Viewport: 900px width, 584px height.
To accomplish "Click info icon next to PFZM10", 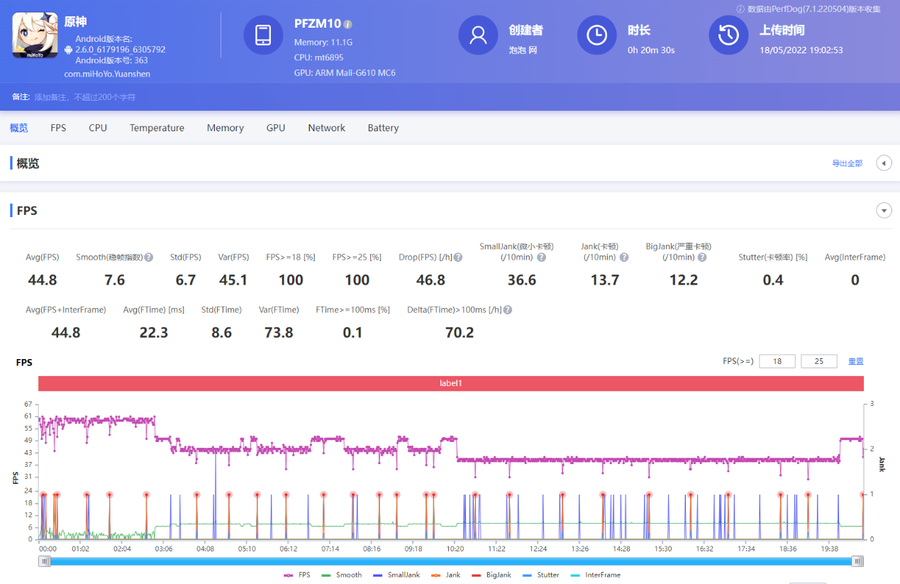I will tap(348, 24).
